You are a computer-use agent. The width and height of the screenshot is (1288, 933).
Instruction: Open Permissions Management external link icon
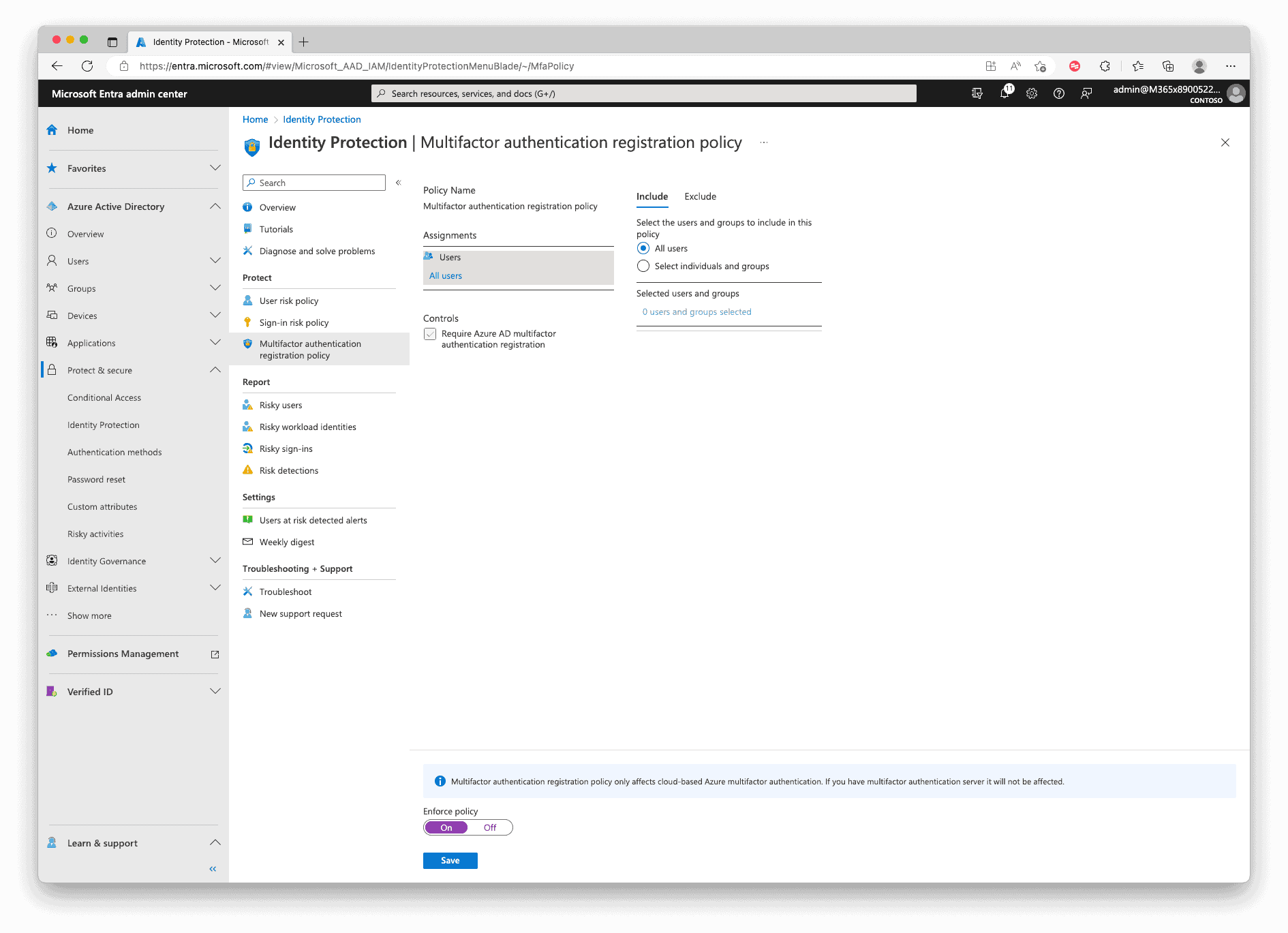click(215, 654)
